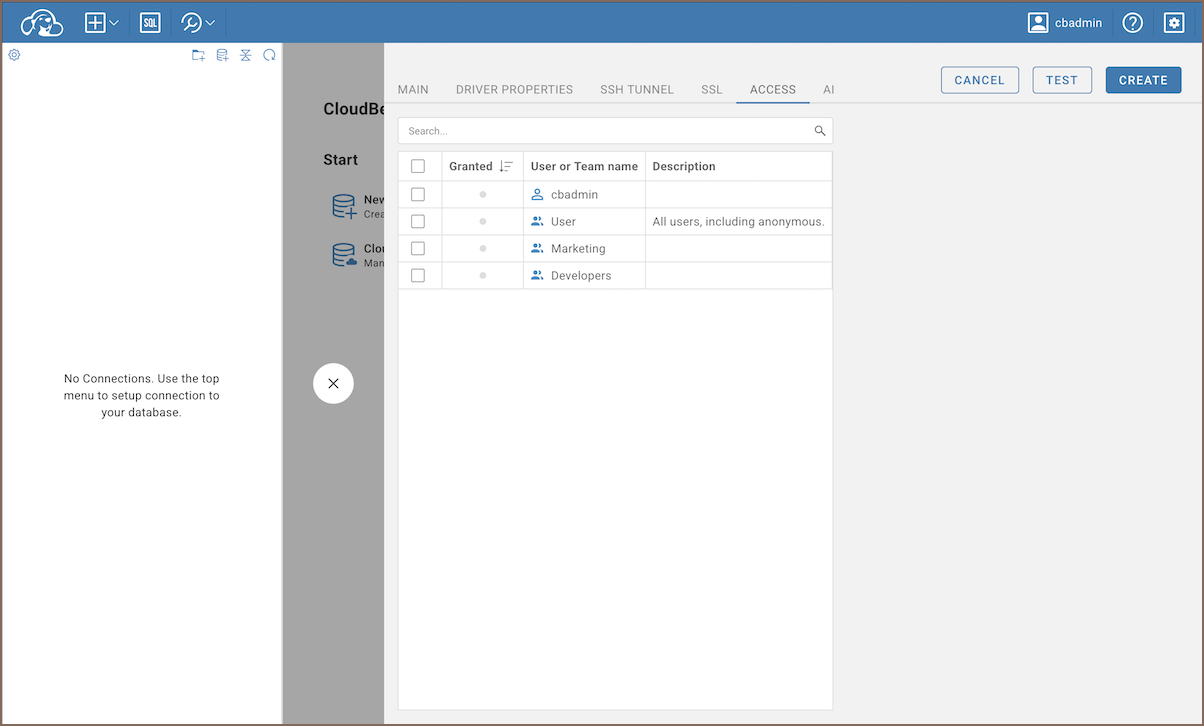Tick the Marketing team checkbox
The image size is (1204, 726).
tap(418, 248)
